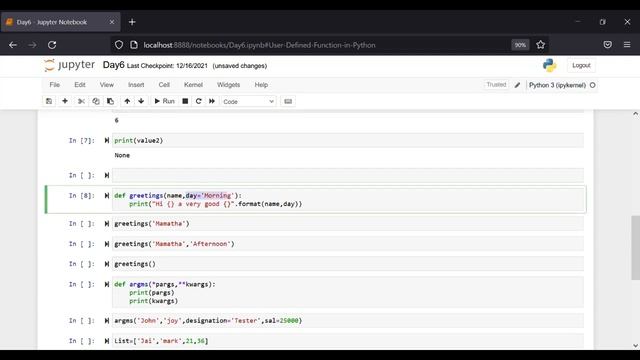This screenshot has width=640, height=360.
Task: Click the argms('John','joy'...) call cell
Action: [x=348, y=321]
